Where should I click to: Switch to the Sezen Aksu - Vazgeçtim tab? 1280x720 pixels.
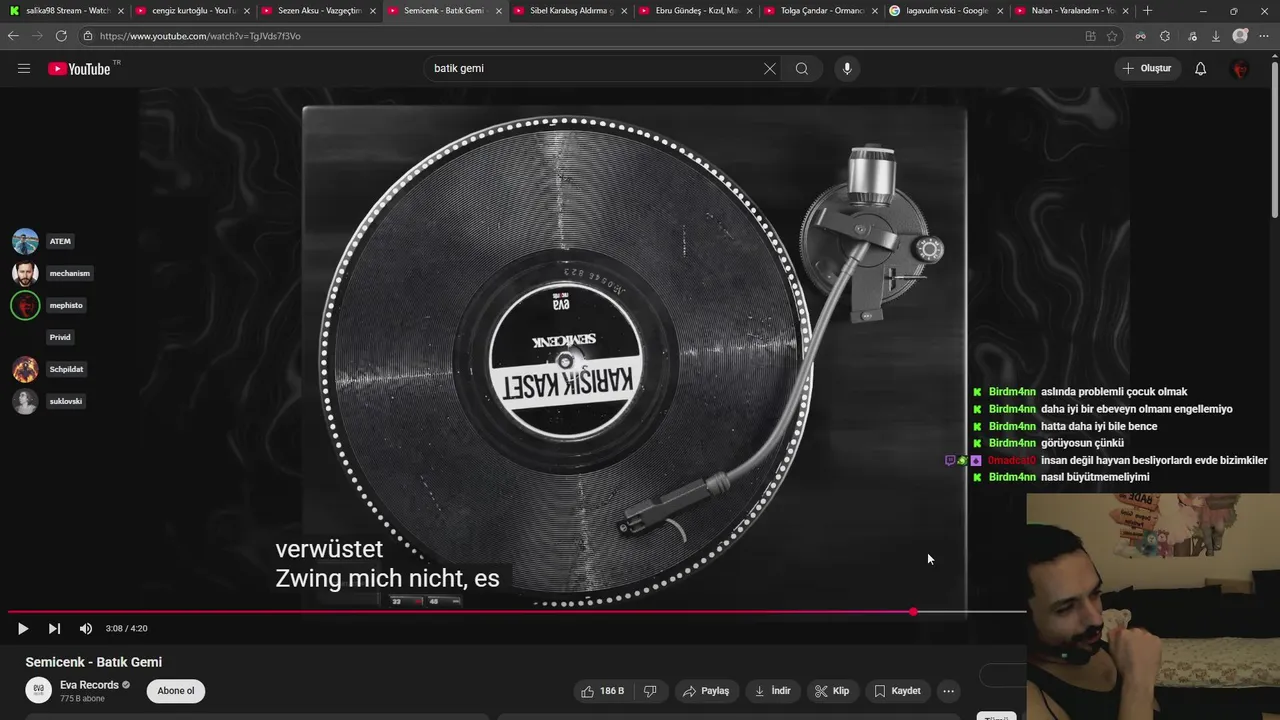click(x=318, y=11)
